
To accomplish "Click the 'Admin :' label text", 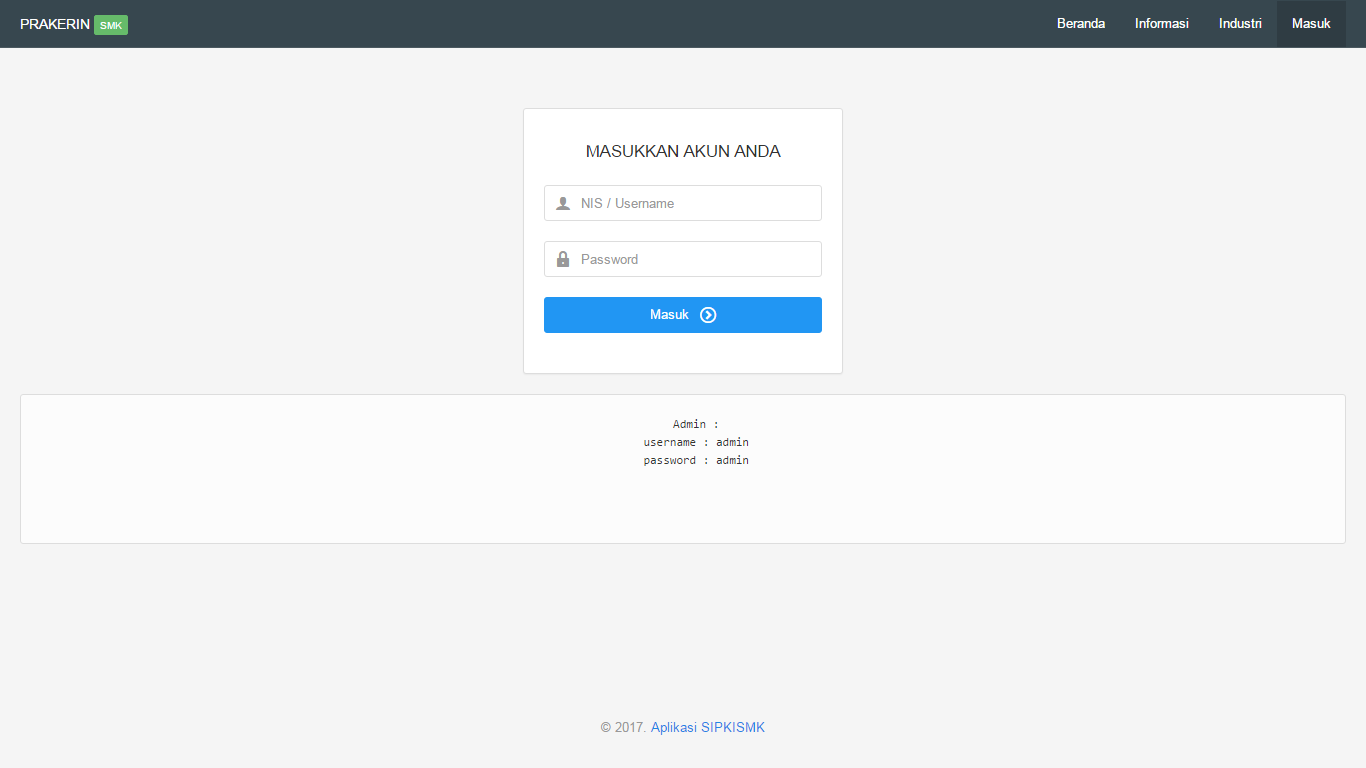I will [x=695, y=425].
